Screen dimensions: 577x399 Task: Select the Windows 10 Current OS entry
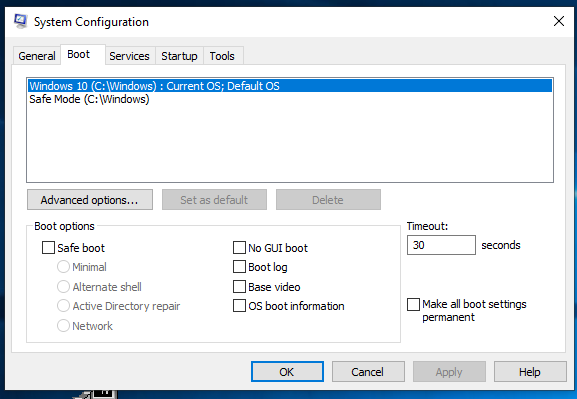[290, 86]
